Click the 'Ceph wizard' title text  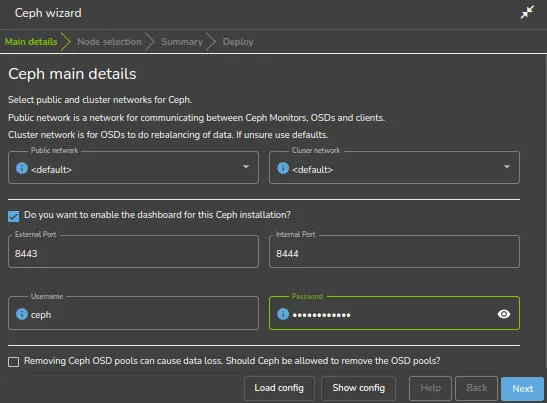(x=48, y=13)
